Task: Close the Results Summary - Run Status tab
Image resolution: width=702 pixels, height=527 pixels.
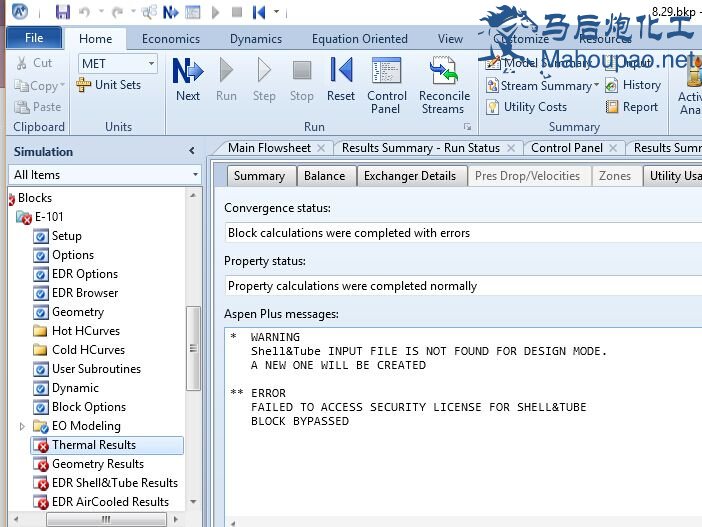Action: [511, 148]
